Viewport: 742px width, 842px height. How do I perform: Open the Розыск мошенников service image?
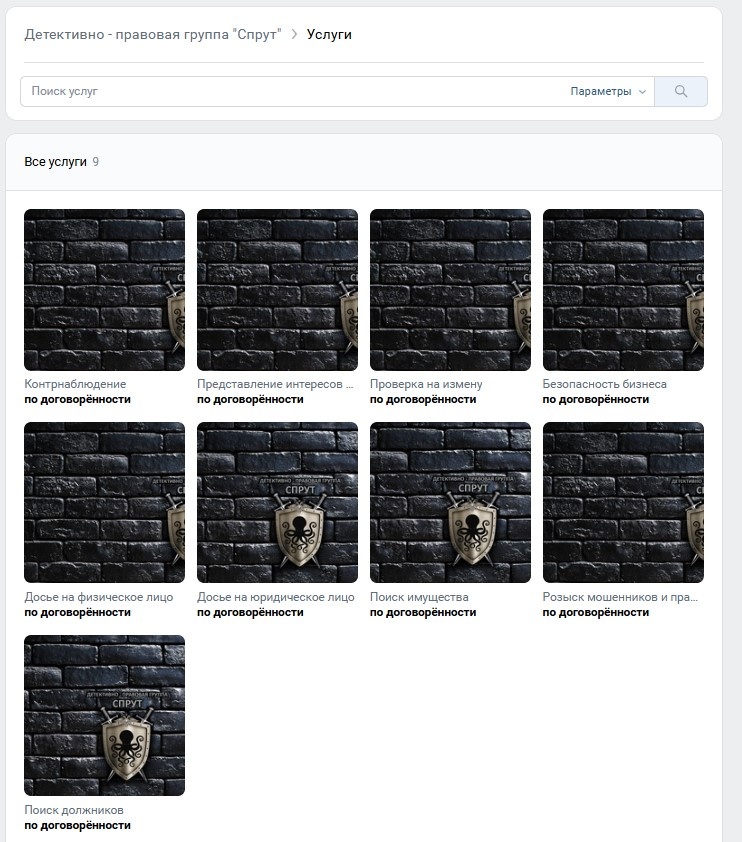coord(623,503)
